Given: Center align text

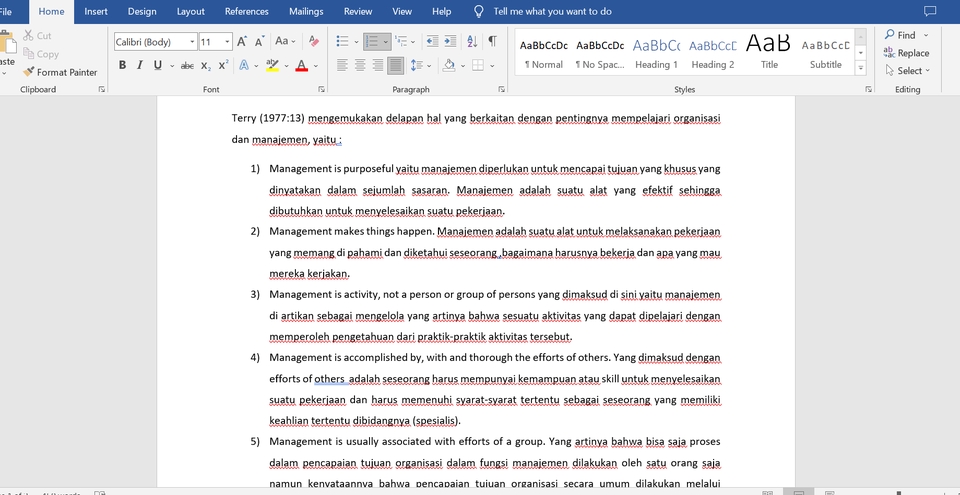Looking at the screenshot, I should pos(360,65).
